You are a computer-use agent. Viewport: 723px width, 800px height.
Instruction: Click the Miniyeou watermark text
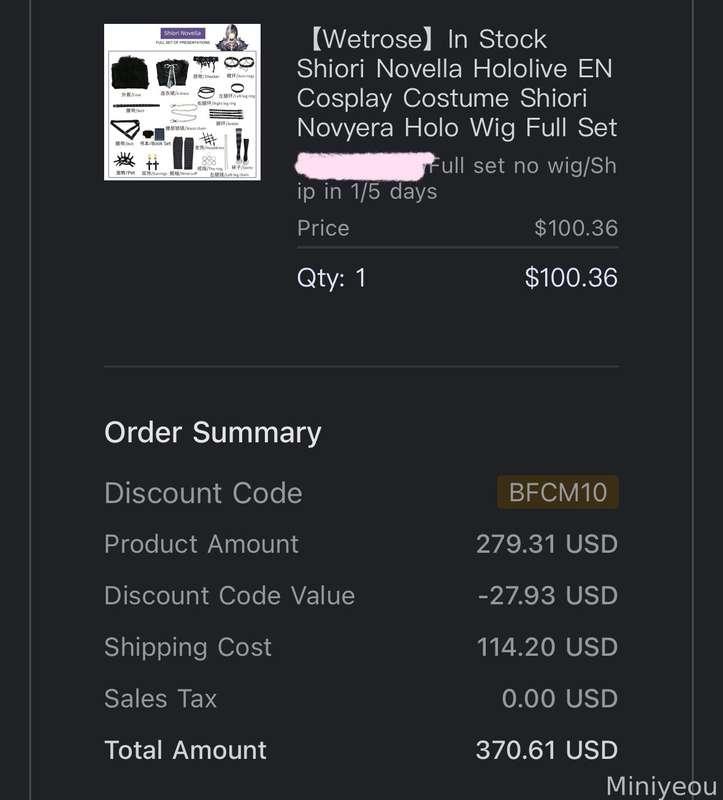point(661,786)
